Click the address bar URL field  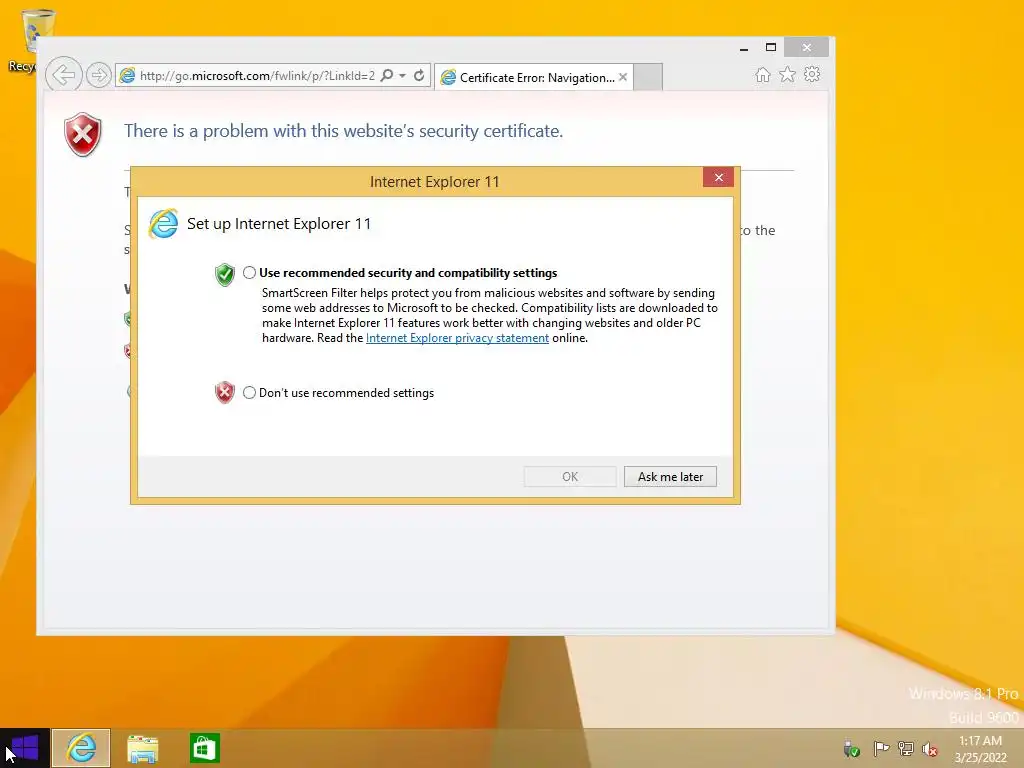(x=257, y=76)
